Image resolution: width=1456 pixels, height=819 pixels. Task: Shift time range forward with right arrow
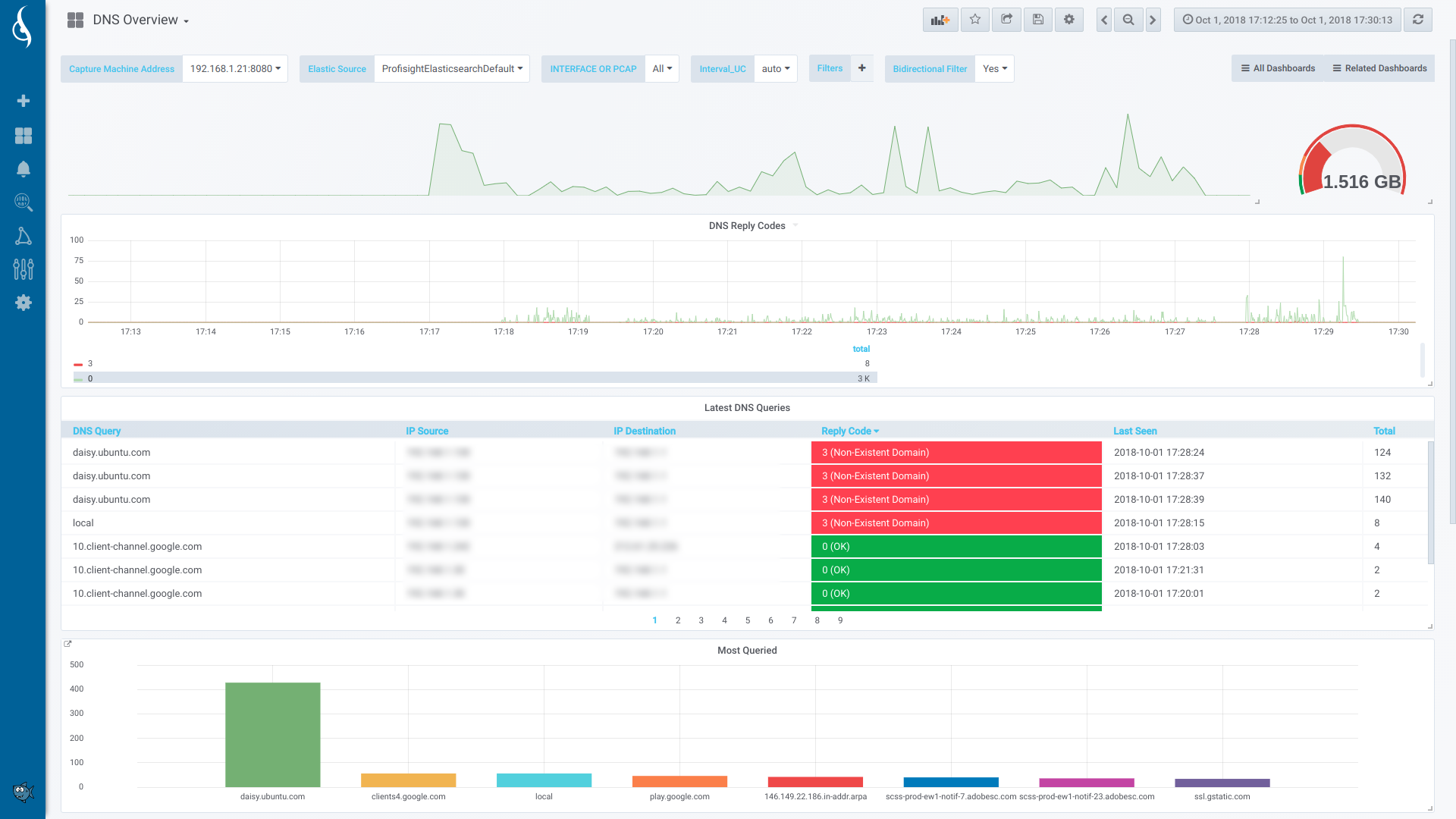coord(1153,20)
